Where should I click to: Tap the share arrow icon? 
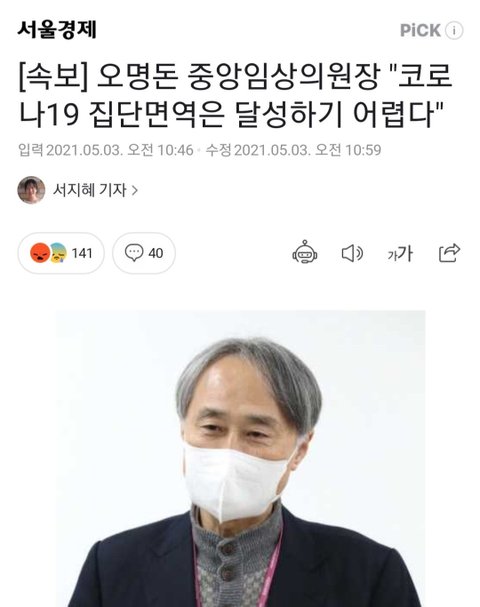449,253
